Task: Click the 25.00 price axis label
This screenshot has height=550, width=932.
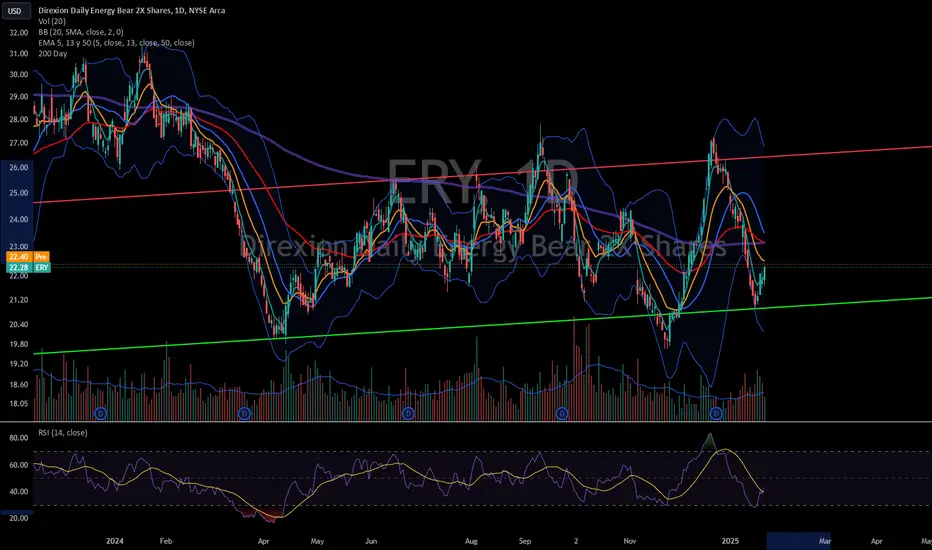Action: coord(19,193)
